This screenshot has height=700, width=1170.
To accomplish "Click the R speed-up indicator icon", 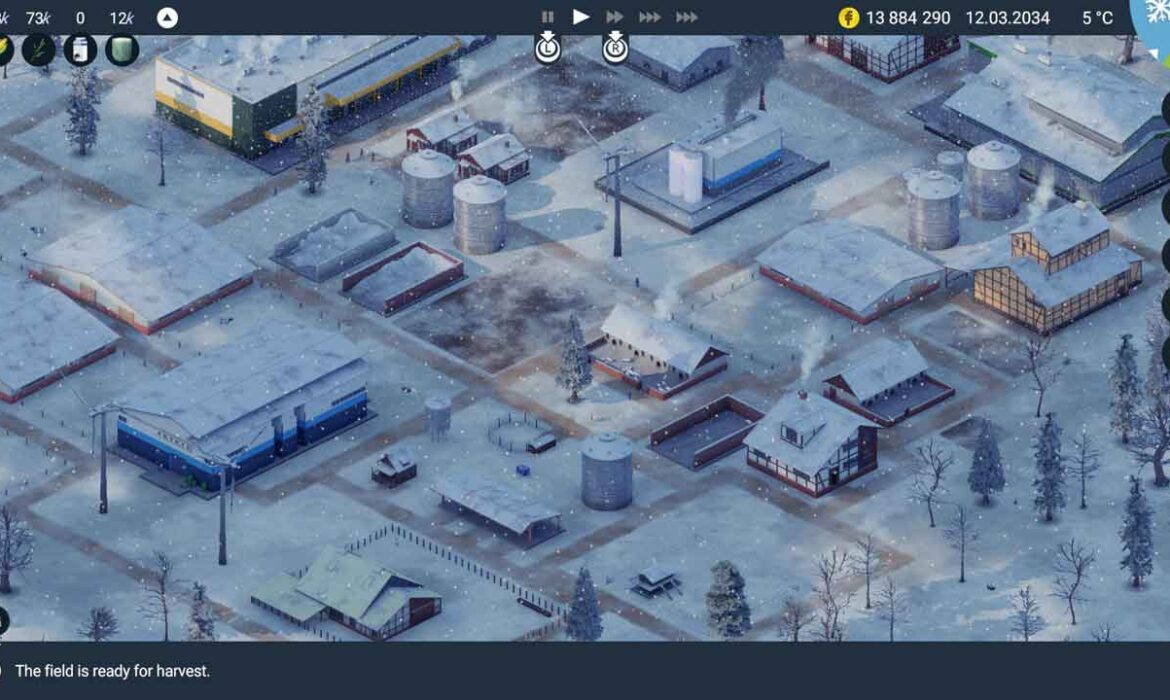I will pos(615,47).
